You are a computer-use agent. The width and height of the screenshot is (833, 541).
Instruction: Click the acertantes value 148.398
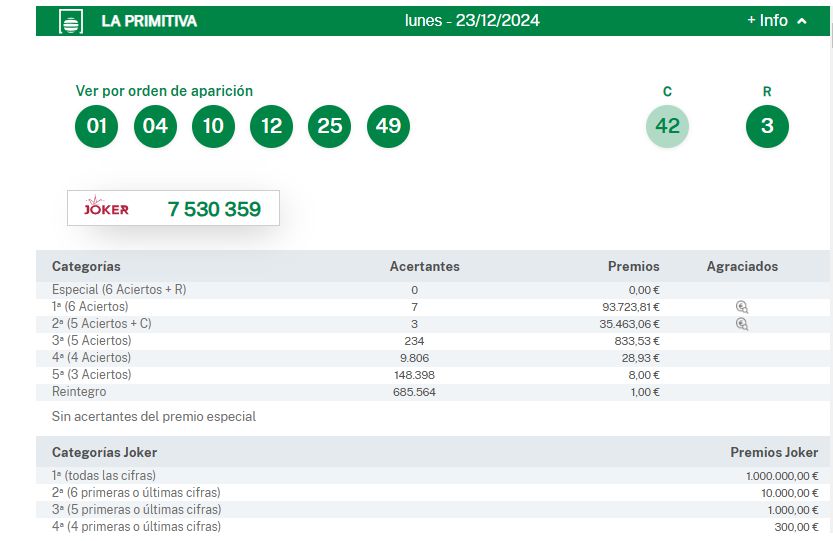[414, 375]
